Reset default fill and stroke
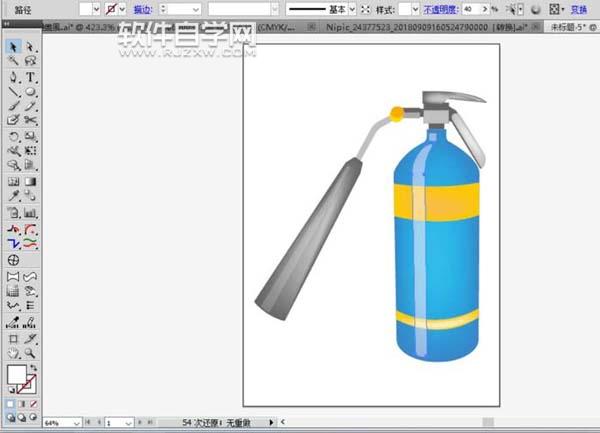 (x=11, y=390)
